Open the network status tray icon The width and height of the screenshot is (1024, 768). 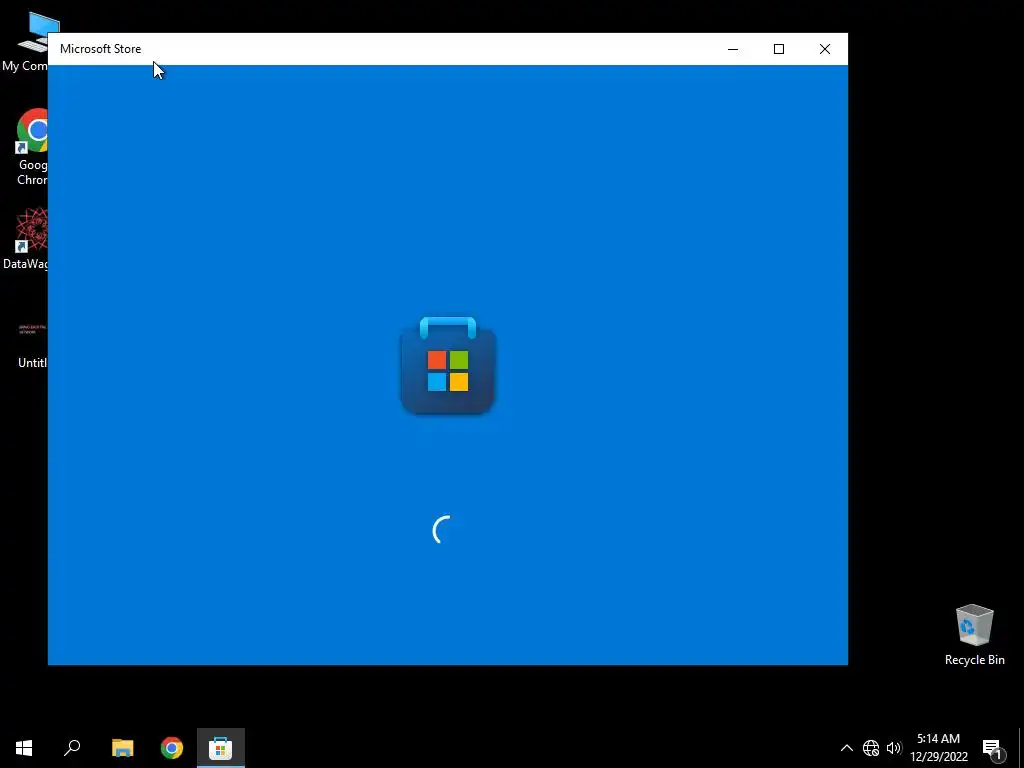click(x=871, y=748)
